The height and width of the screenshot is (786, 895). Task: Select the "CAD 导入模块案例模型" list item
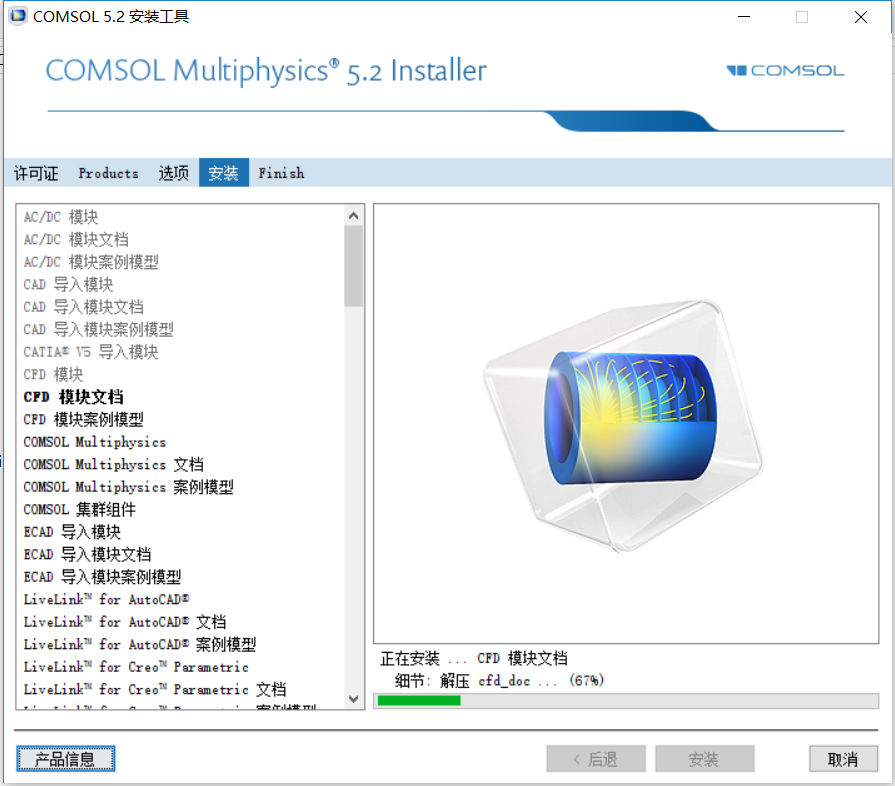[98, 329]
